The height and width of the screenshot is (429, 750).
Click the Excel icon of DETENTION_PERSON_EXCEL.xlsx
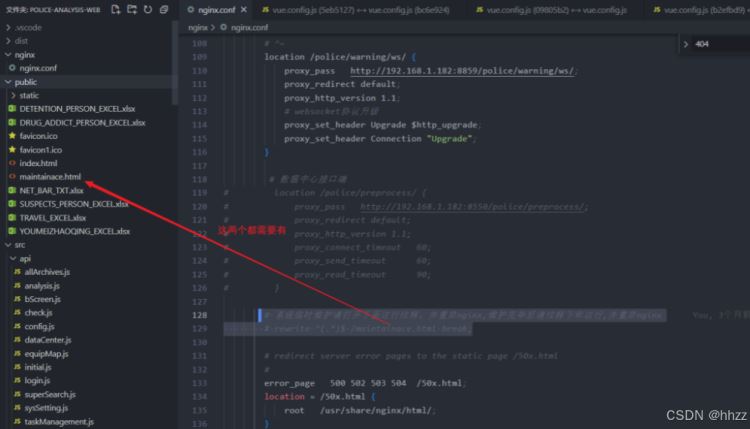pos(12,108)
